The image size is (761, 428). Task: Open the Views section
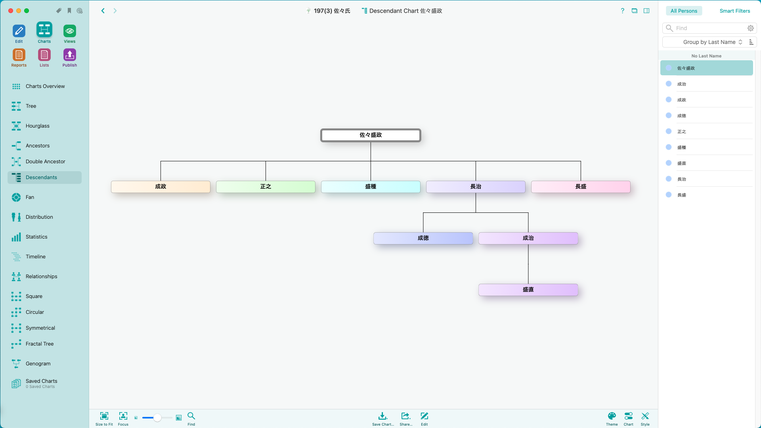point(69,33)
